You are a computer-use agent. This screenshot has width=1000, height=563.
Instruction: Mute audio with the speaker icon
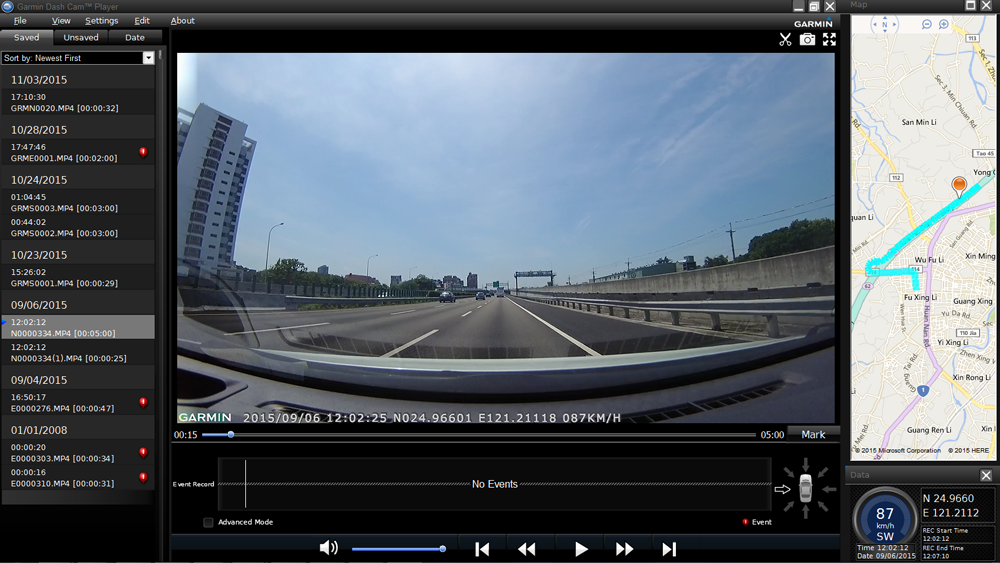[328, 548]
